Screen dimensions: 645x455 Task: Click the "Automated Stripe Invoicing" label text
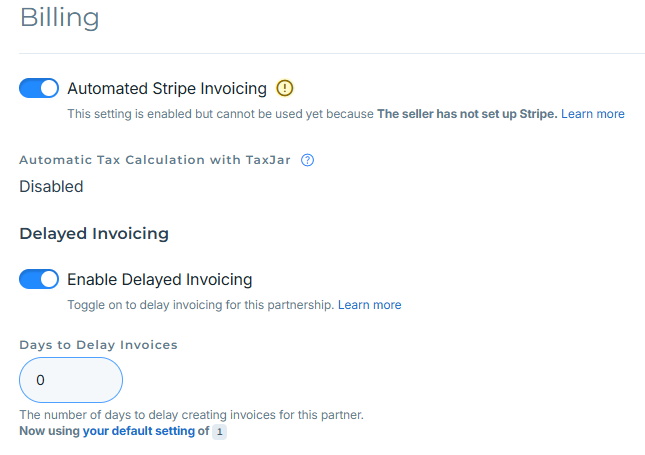167,88
